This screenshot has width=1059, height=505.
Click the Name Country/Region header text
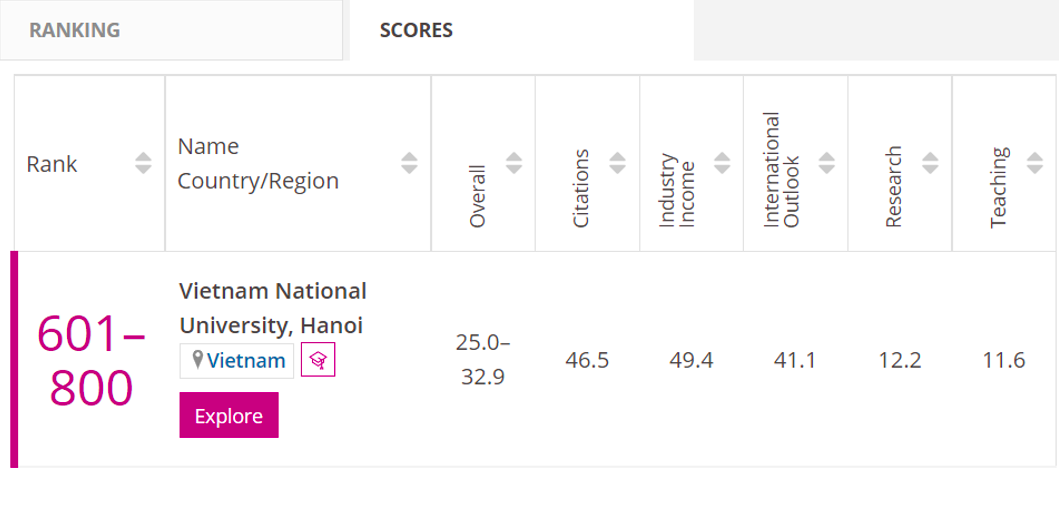pyautogui.click(x=258, y=164)
